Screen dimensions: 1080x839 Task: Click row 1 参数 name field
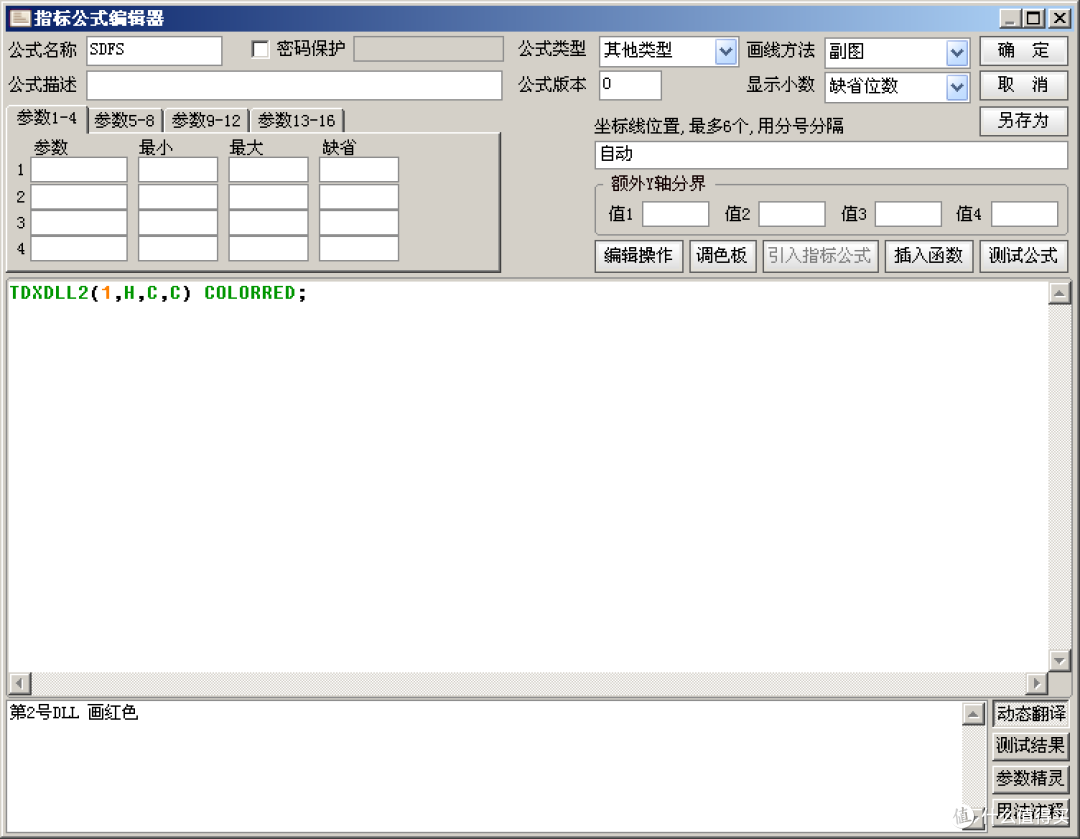tap(79, 169)
